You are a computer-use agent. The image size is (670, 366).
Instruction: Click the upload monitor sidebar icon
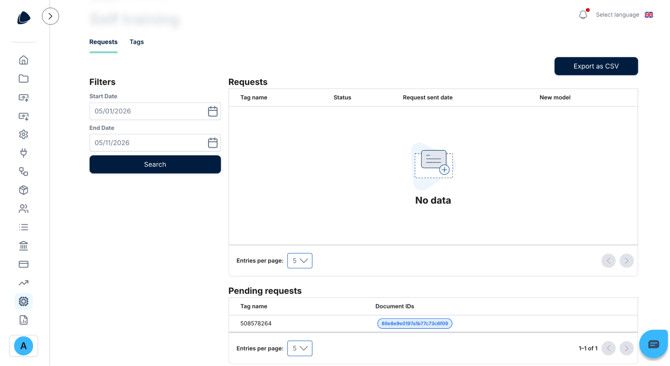point(24,97)
